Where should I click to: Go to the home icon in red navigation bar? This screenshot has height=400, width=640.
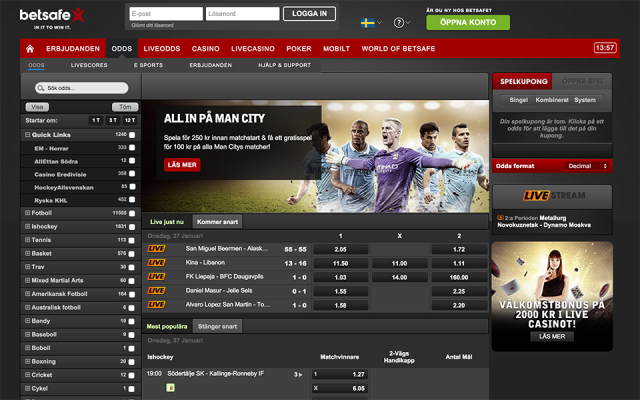point(30,49)
